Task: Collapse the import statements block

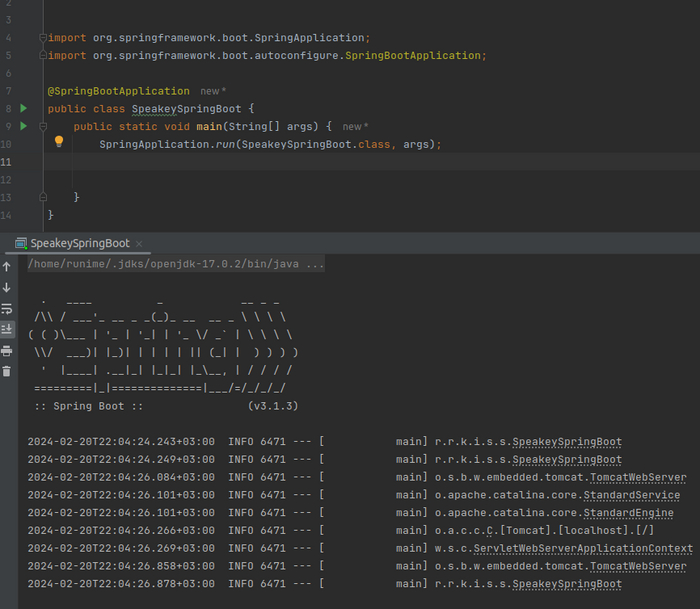Action: coord(43,37)
